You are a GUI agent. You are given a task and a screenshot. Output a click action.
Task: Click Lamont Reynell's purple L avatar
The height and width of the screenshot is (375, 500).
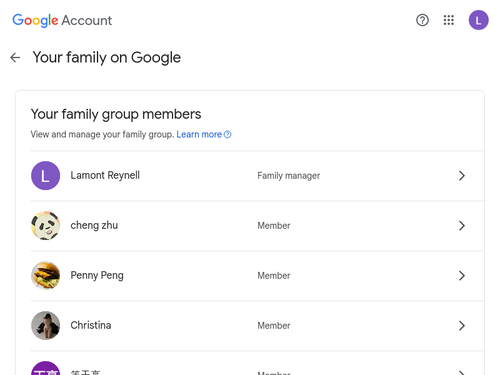click(x=45, y=176)
